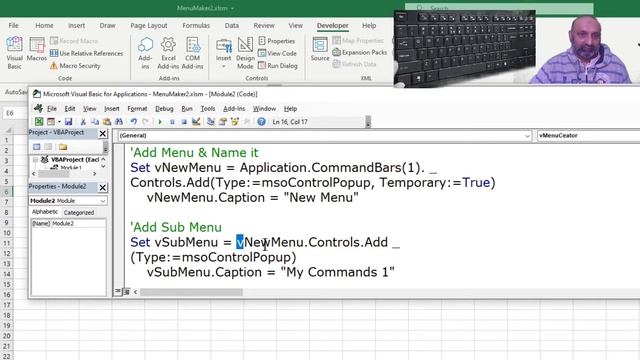
Task: Open Add-ins in the Developer ribbon
Action: (145, 53)
